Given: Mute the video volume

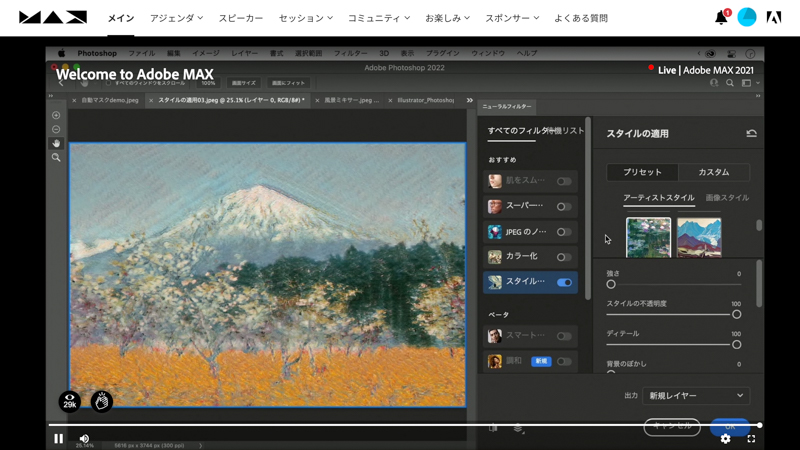Looking at the screenshot, I should pyautogui.click(x=84, y=438).
